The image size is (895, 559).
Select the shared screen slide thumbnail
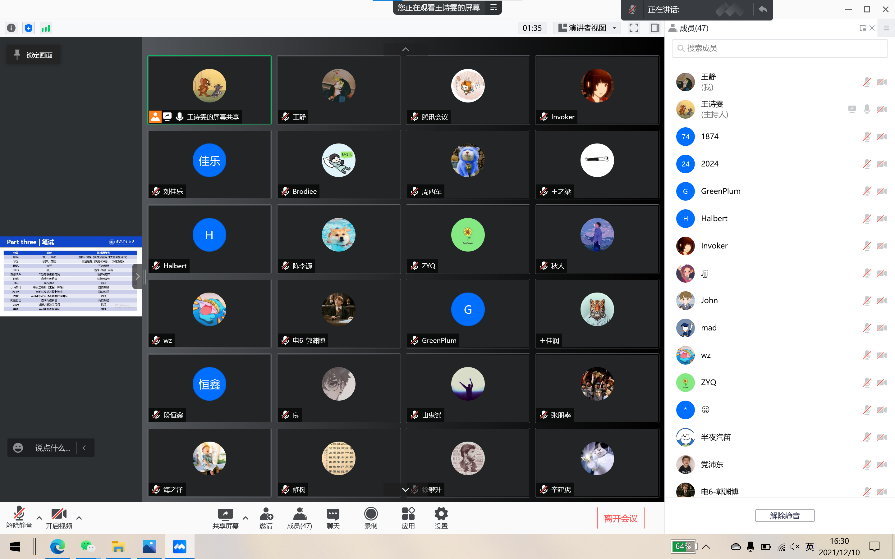tap(70, 275)
